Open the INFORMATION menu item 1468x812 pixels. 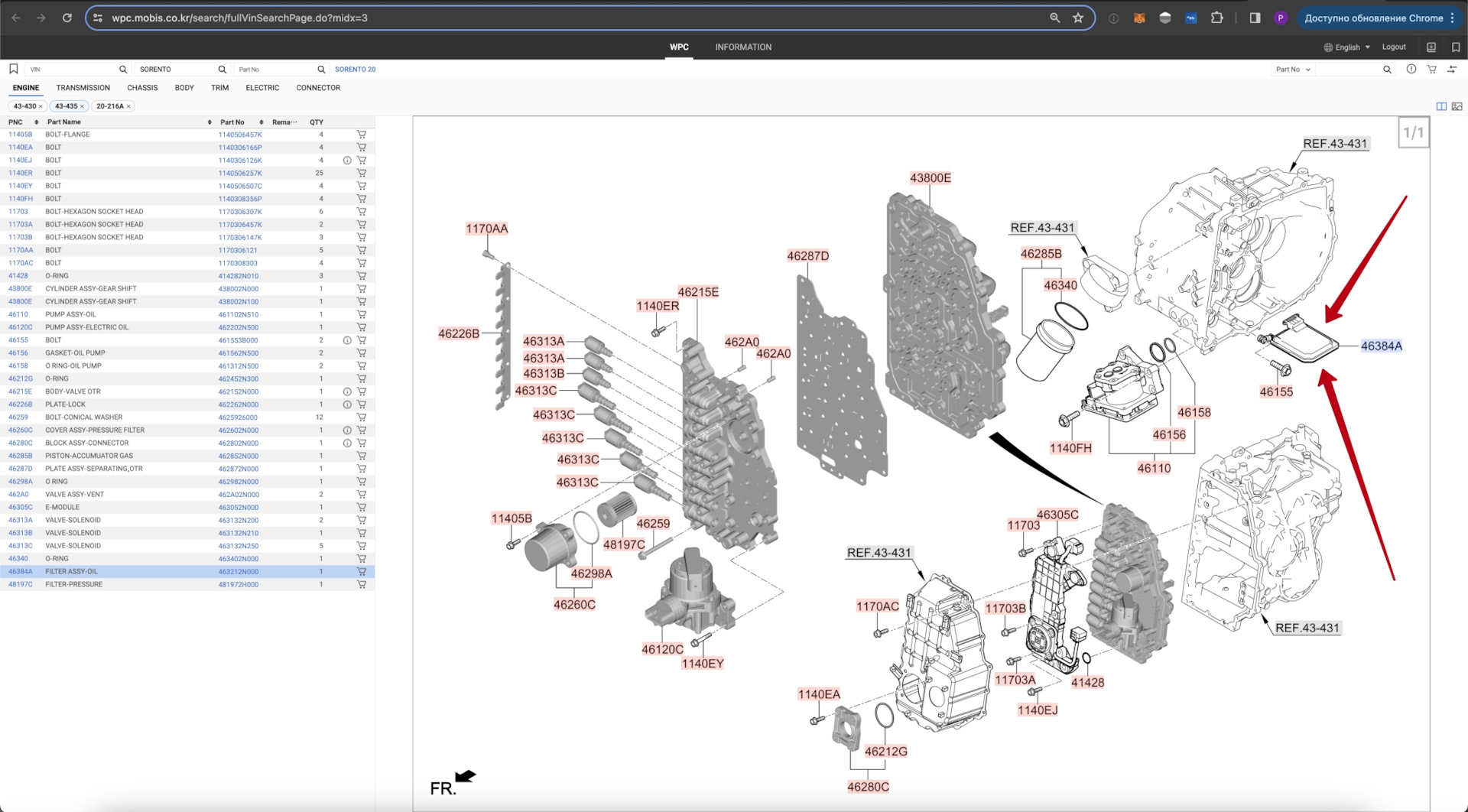(x=742, y=47)
